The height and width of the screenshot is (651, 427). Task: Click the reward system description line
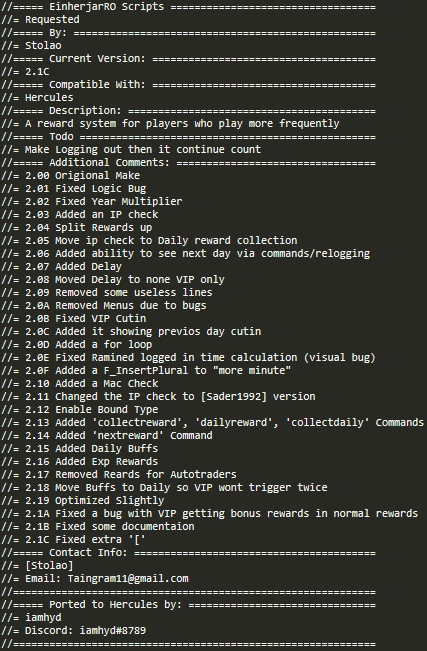pyautogui.click(x=170, y=124)
